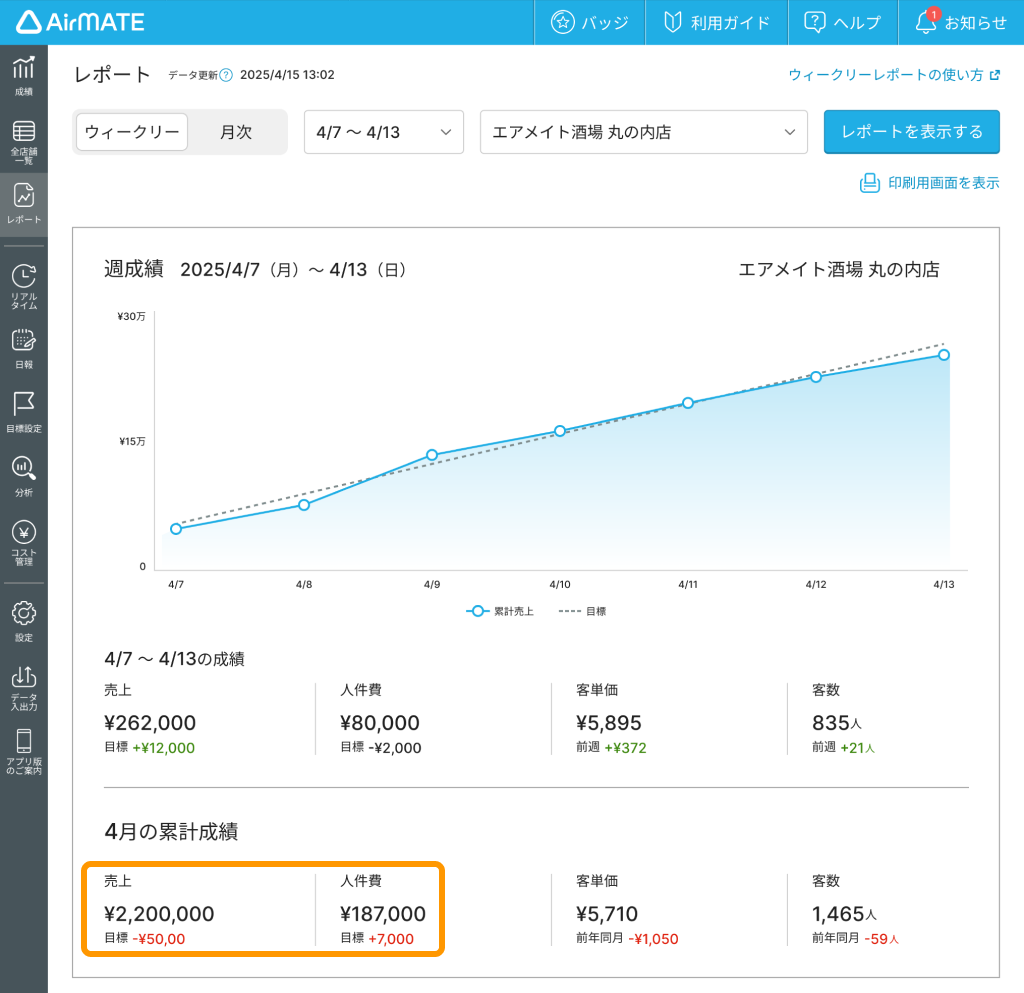Click the 4/12 data point on the chart
Image resolution: width=1024 pixels, height=993 pixels.
click(816, 377)
